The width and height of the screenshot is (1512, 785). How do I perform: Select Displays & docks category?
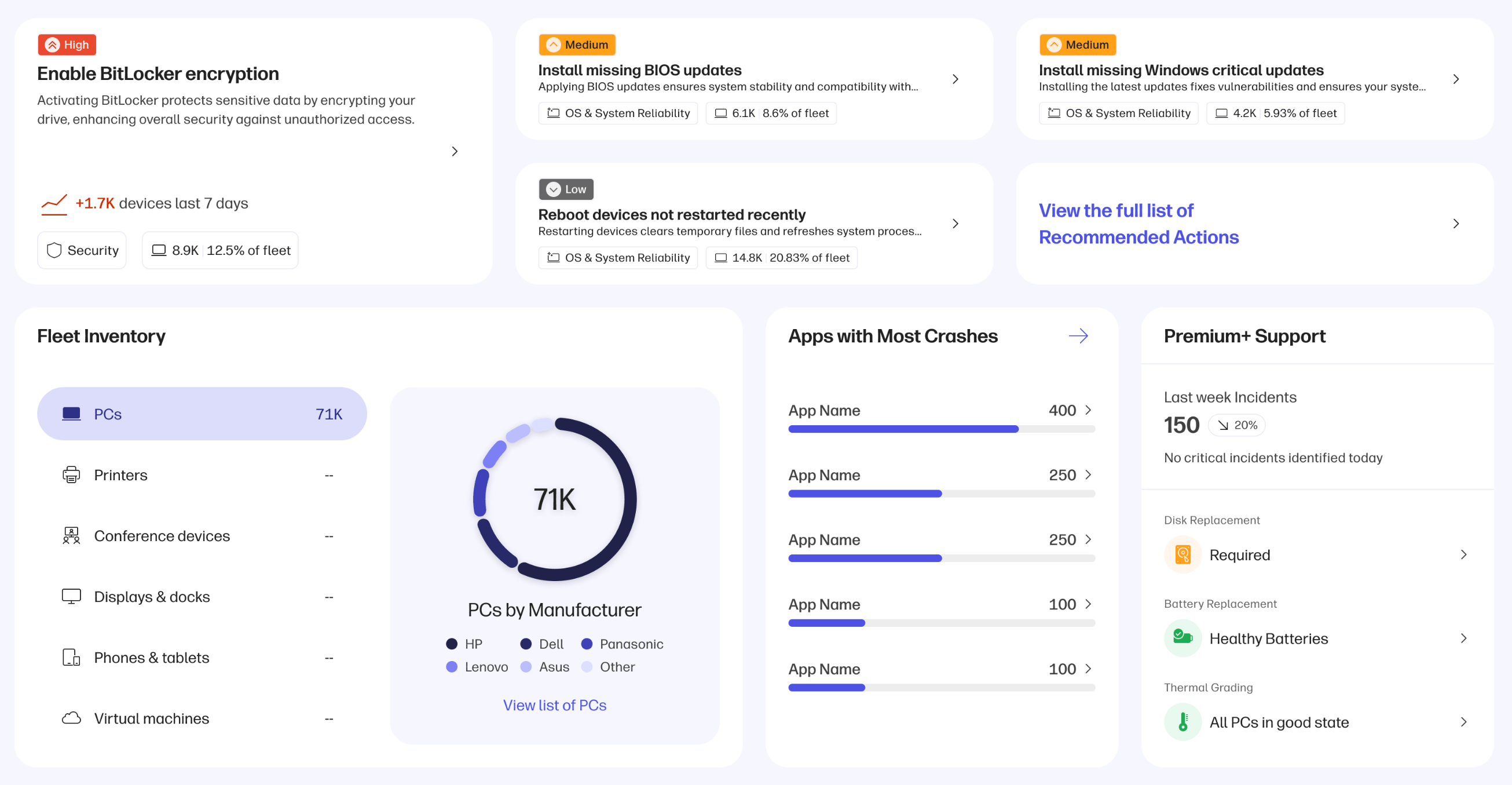pos(202,597)
